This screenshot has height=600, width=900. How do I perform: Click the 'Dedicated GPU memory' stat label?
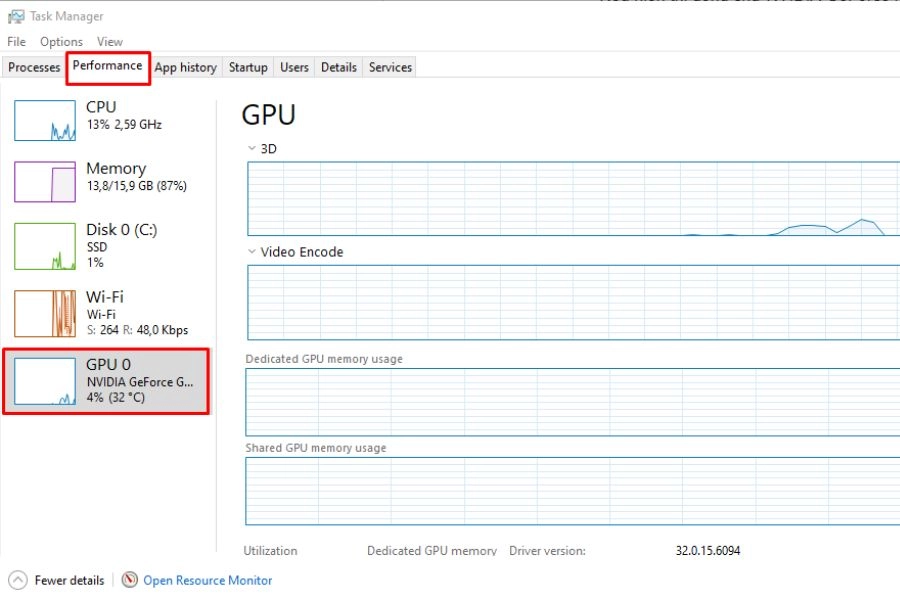[x=432, y=551]
